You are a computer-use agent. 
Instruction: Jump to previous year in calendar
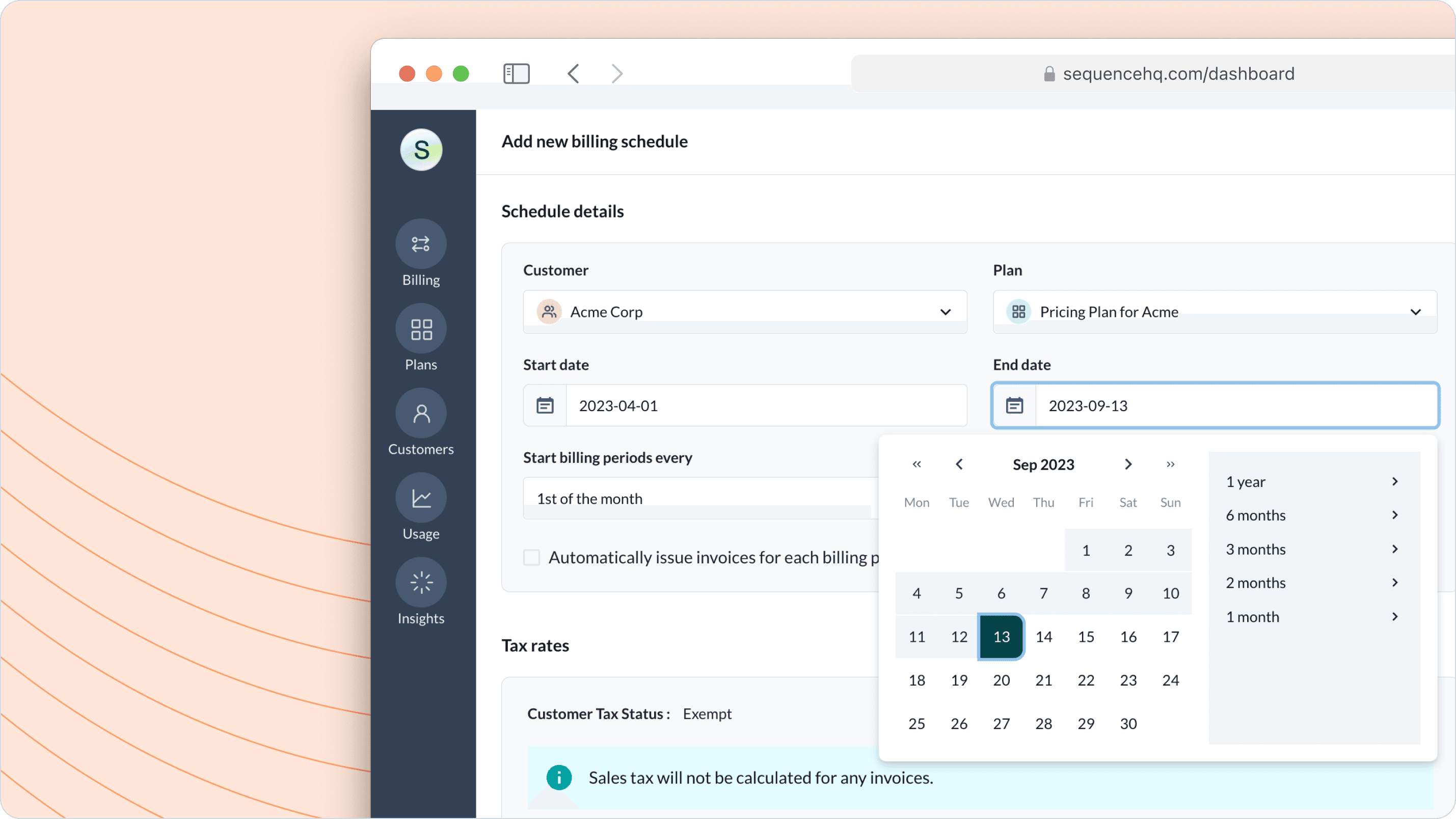tap(917, 464)
